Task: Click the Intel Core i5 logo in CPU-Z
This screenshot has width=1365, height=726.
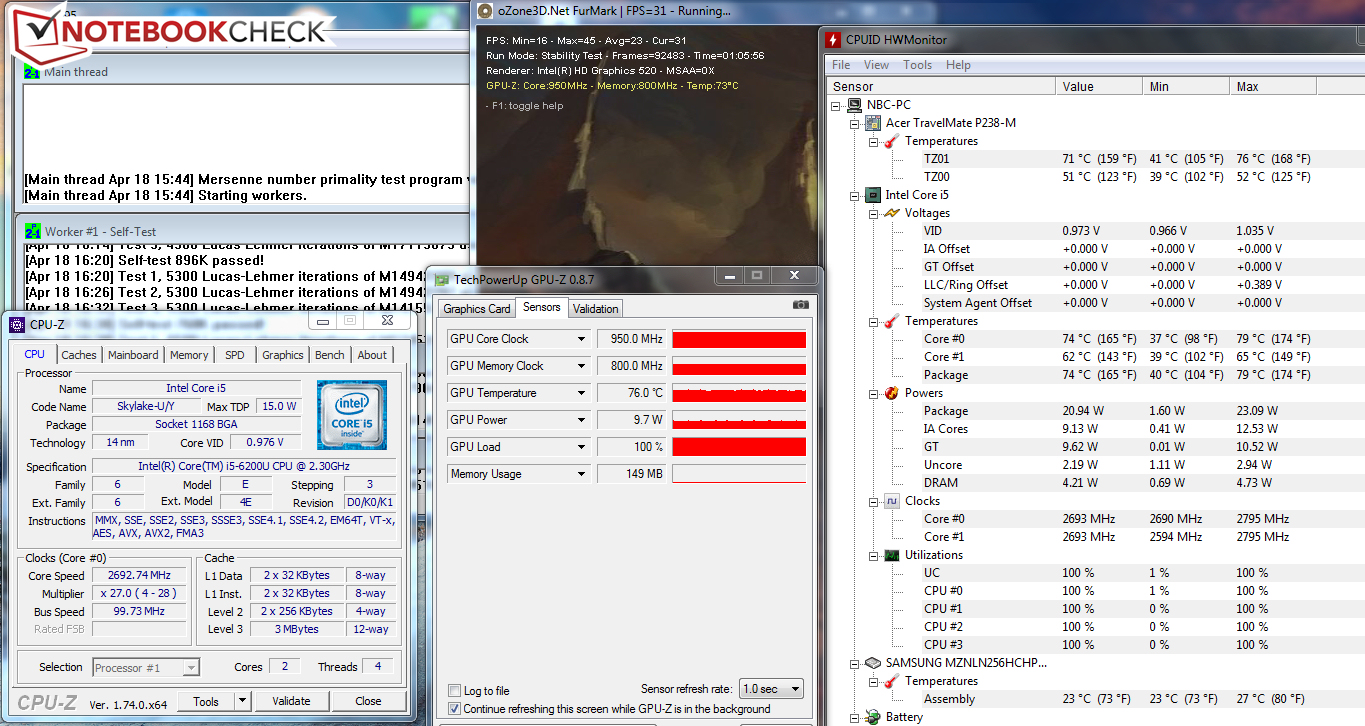Action: coord(352,415)
